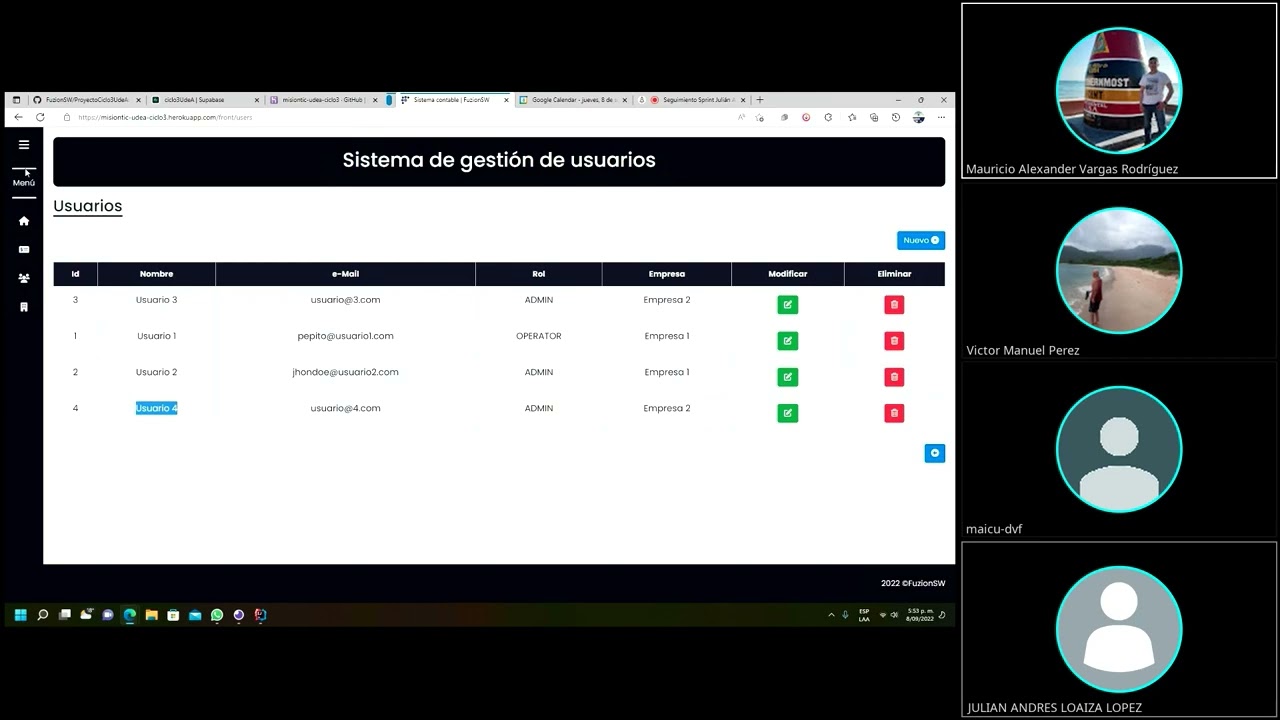Open Windows taskbar search
Viewport: 1280px width, 720px height.
[42, 615]
